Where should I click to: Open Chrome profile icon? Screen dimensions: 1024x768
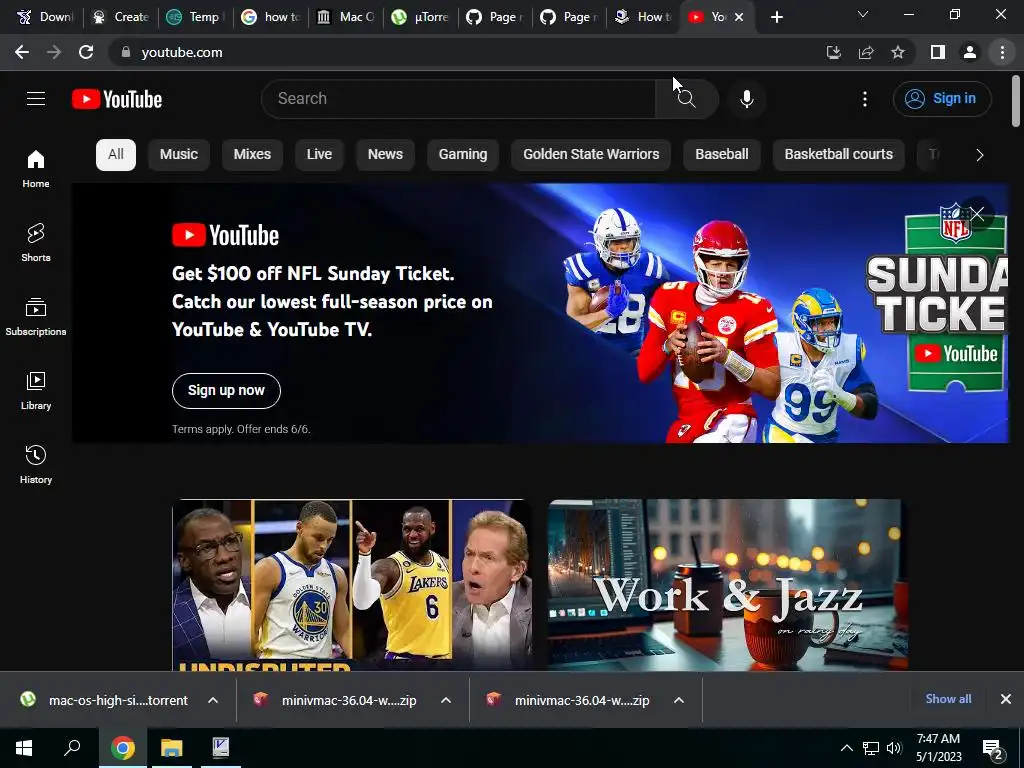click(x=970, y=52)
